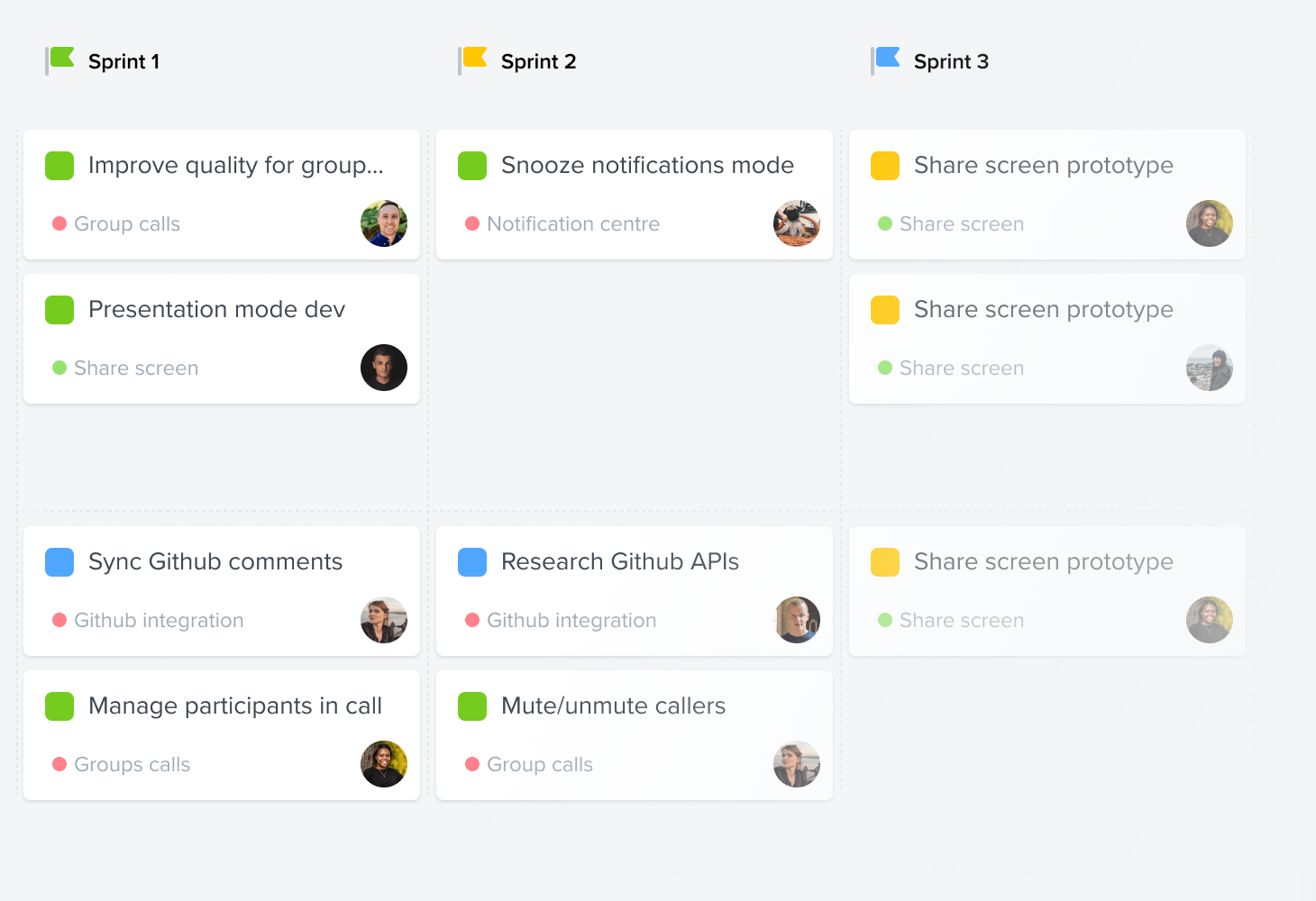Screen dimensions: 1316x901
Task: Click the green status square on Manage participants in call
Action: tap(59, 705)
